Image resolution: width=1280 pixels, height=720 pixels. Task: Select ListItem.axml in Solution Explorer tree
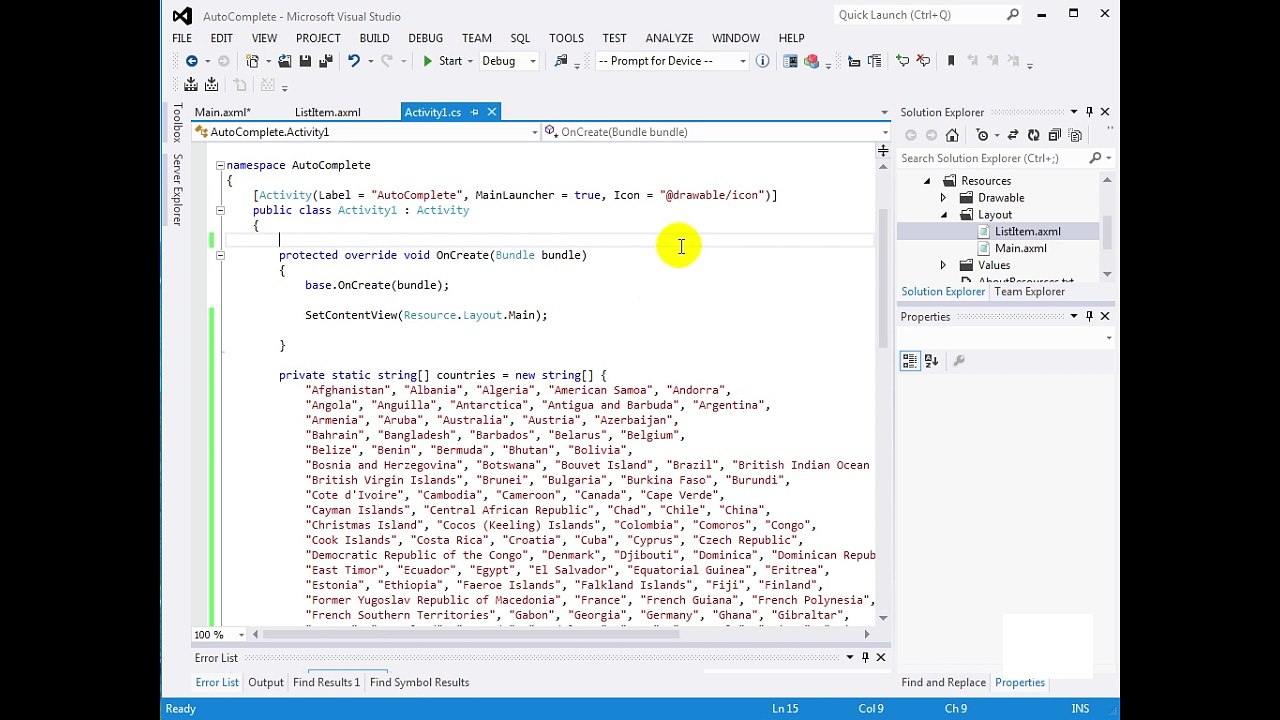pyautogui.click(x=1027, y=232)
